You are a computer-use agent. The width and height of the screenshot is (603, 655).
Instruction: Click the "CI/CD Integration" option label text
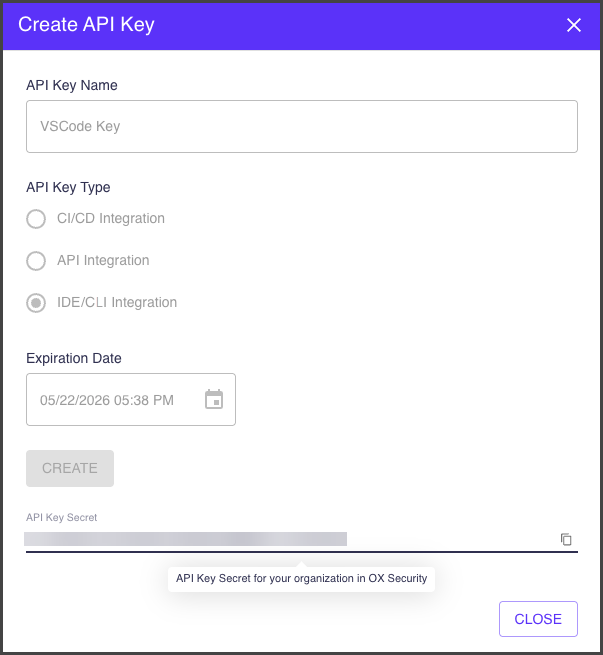pyautogui.click(x=111, y=219)
